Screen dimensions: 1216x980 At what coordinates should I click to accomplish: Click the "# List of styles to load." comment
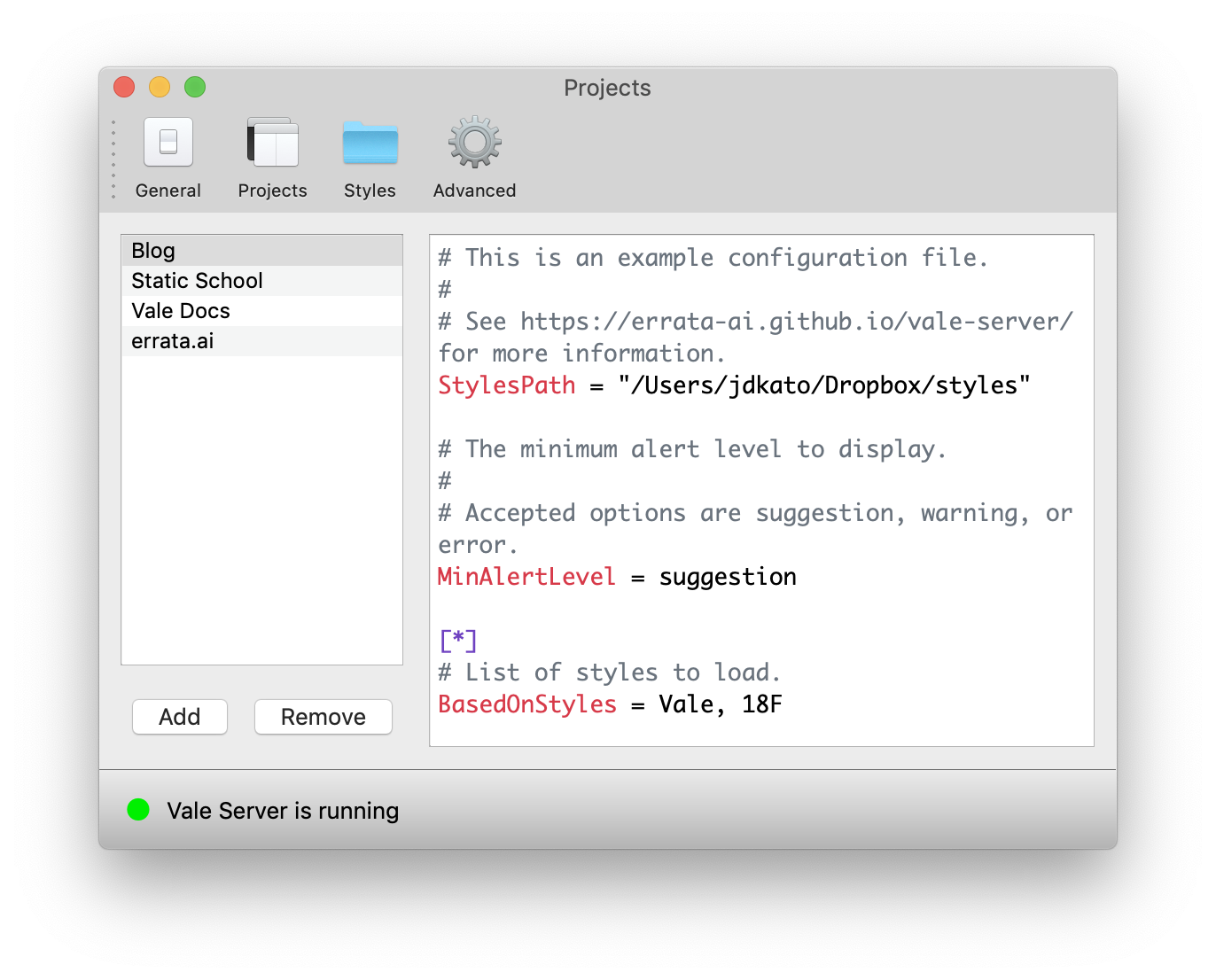pyautogui.click(x=610, y=673)
